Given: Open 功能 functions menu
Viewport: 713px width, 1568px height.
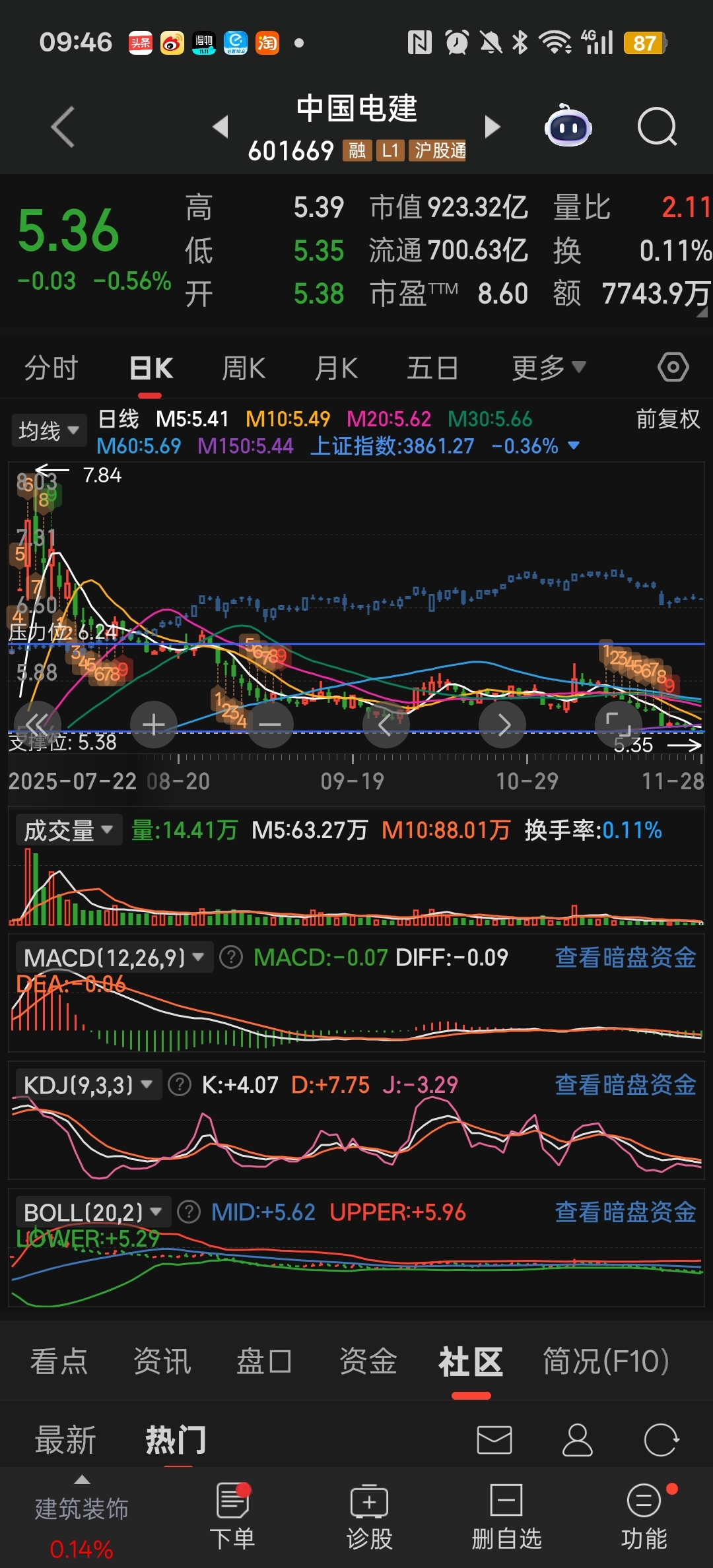Looking at the screenshot, I should [644, 1516].
